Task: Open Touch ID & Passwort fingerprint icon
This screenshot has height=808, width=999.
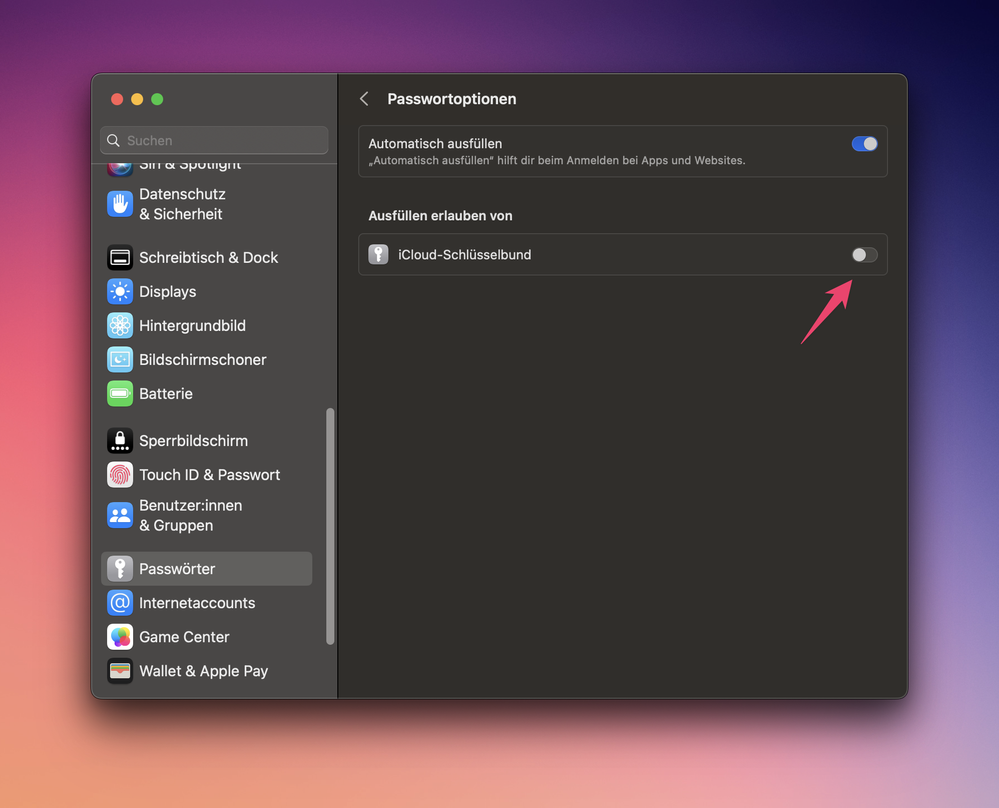Action: click(120, 475)
